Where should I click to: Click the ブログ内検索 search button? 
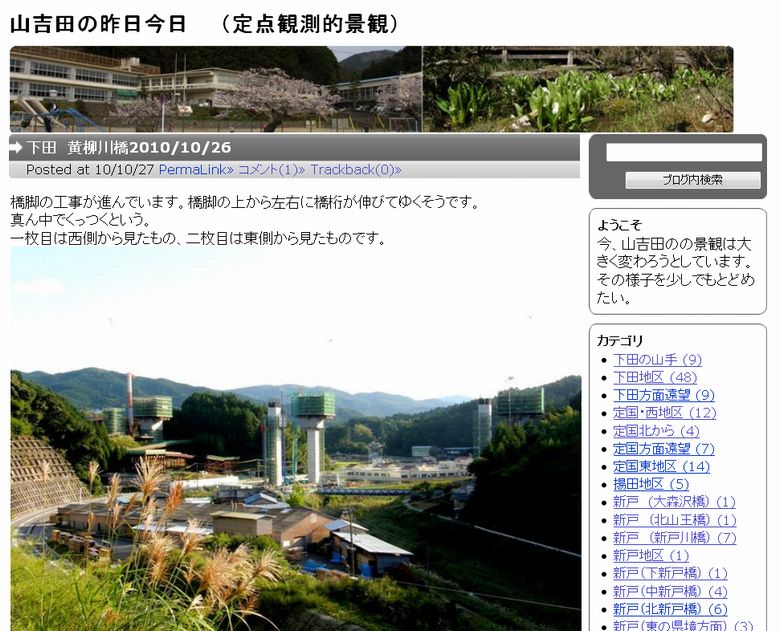pyautogui.click(x=692, y=180)
